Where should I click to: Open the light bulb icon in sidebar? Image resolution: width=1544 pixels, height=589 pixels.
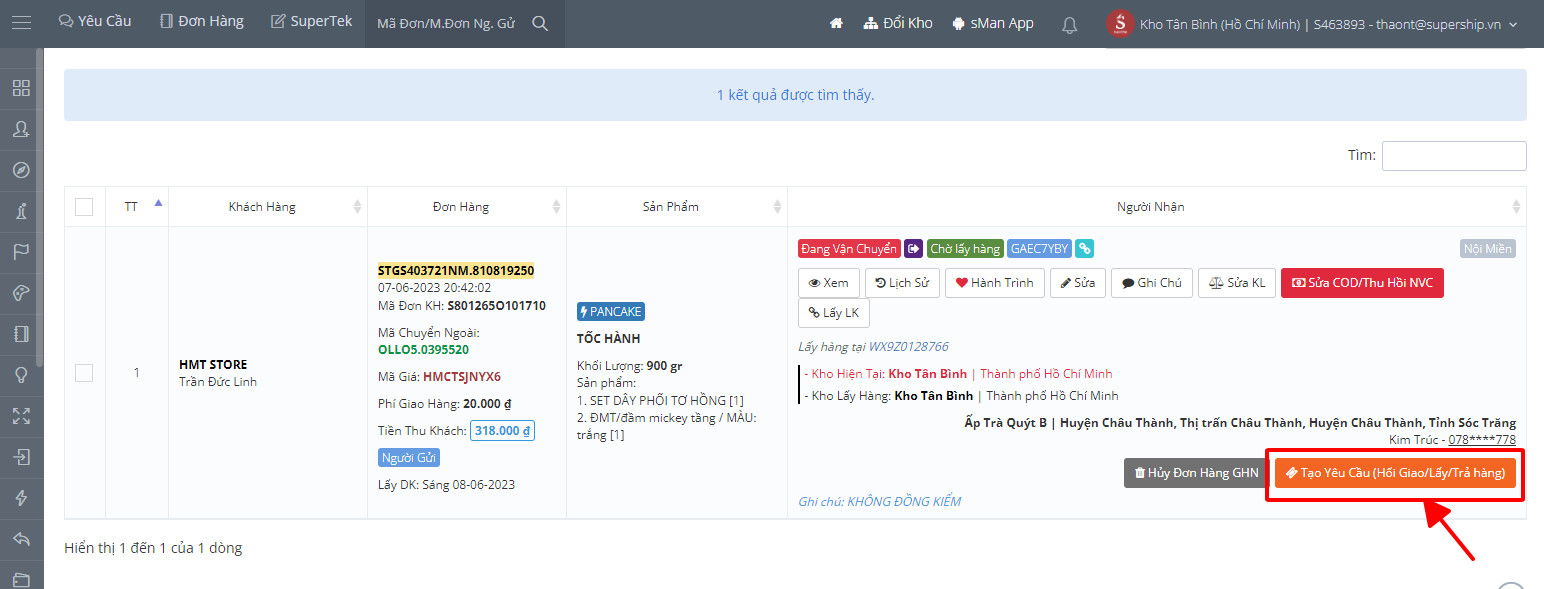(x=21, y=375)
